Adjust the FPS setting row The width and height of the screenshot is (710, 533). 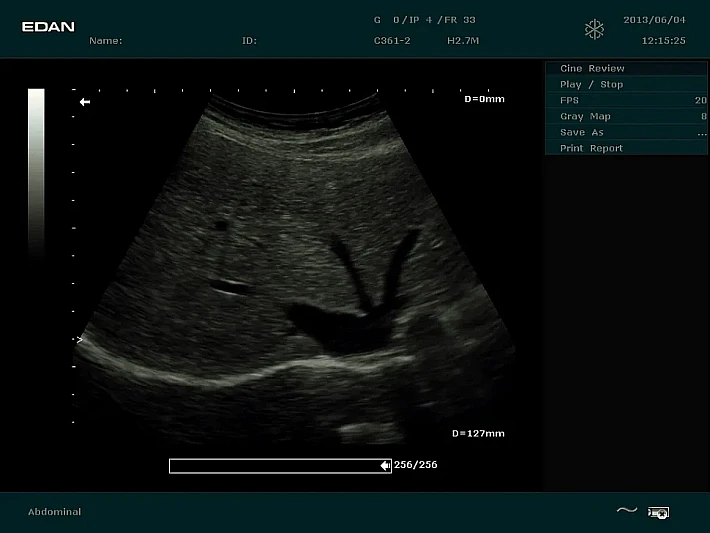[626, 100]
